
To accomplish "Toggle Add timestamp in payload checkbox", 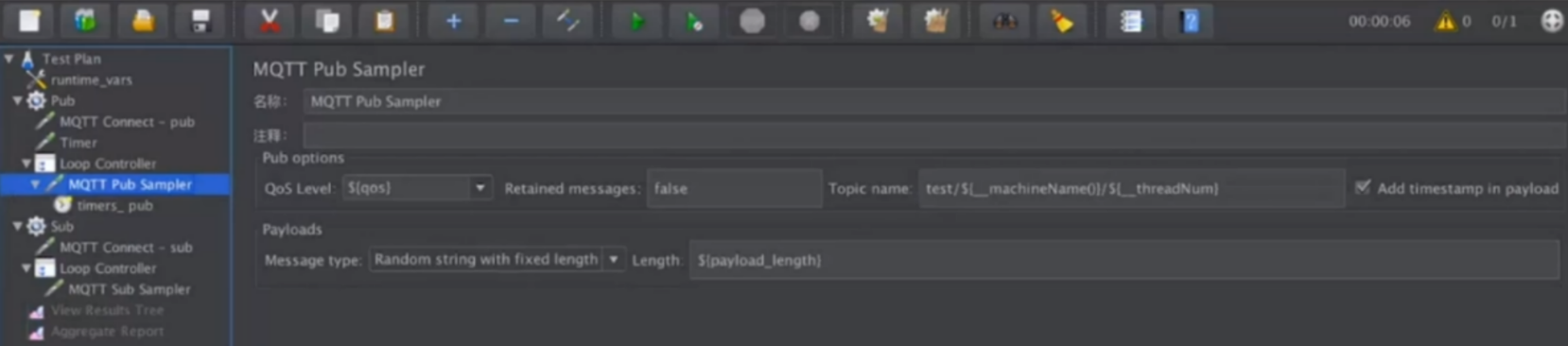I will pyautogui.click(x=1363, y=187).
